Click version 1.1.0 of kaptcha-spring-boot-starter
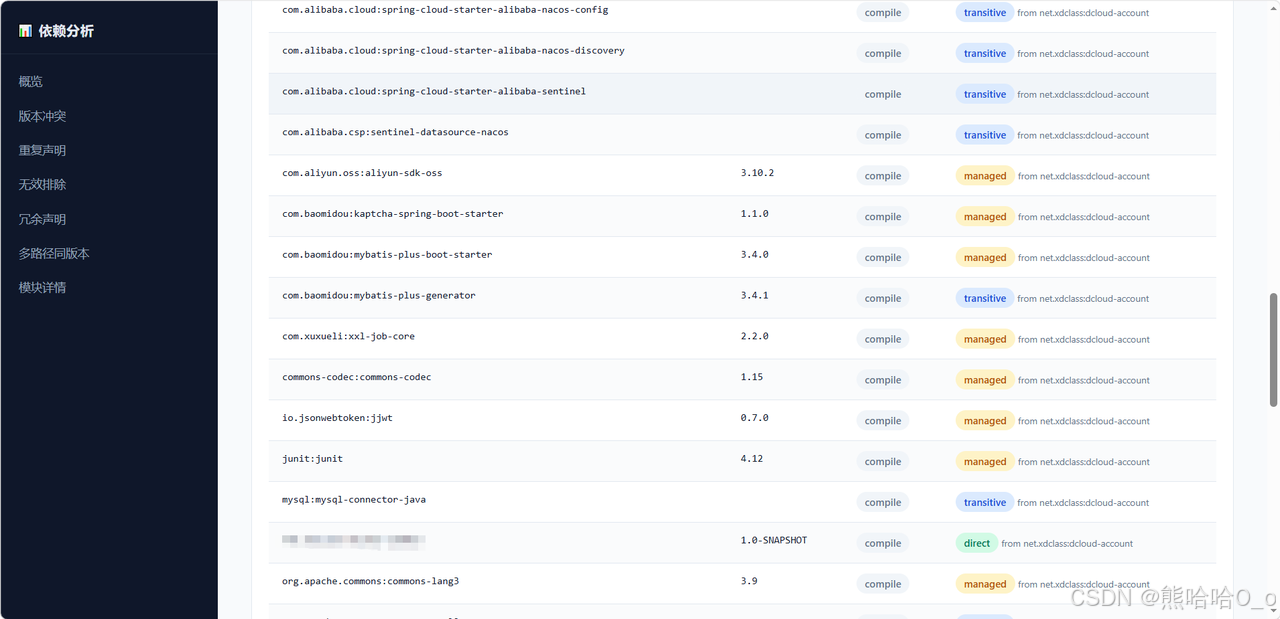 (755, 214)
